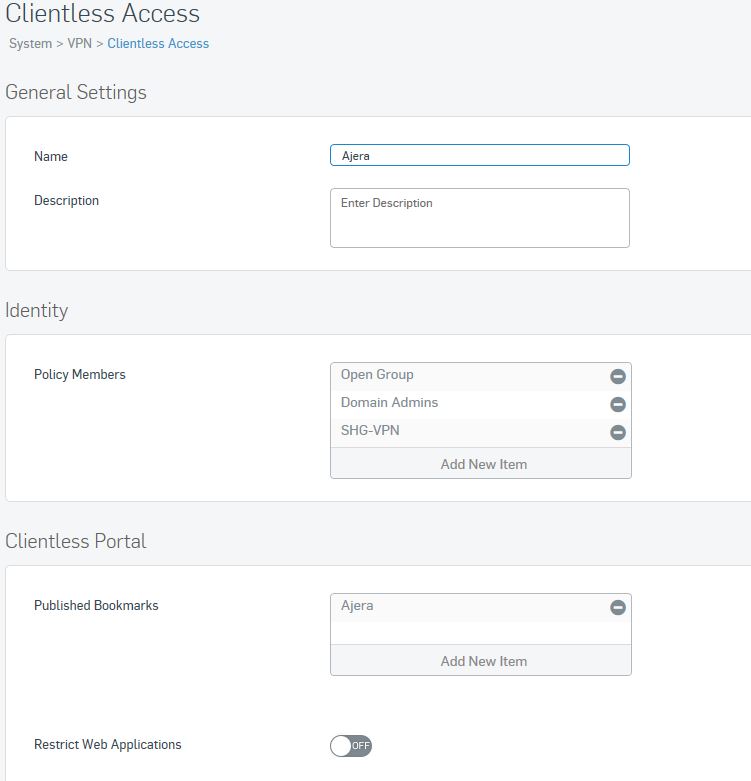The height and width of the screenshot is (781, 751).
Task: Remove Open Group from Policy Members
Action: 618,376
